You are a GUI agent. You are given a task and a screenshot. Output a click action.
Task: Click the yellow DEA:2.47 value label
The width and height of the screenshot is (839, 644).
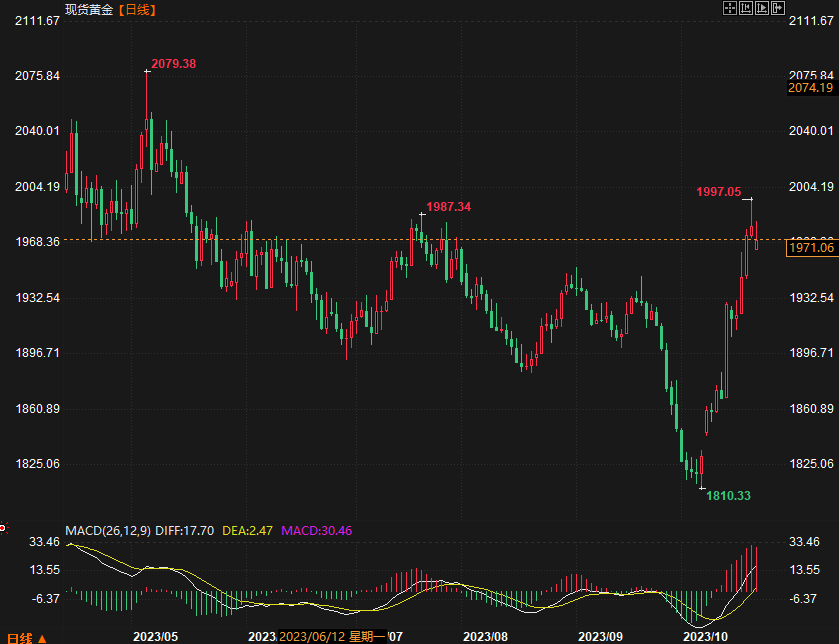(x=246, y=530)
